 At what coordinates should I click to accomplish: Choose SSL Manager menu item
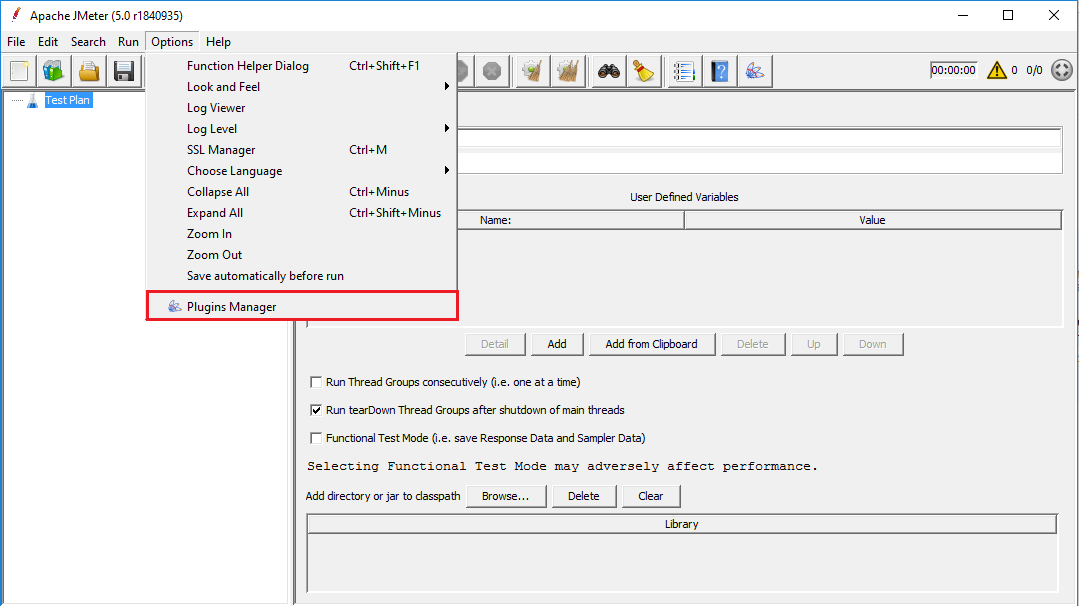point(302,150)
